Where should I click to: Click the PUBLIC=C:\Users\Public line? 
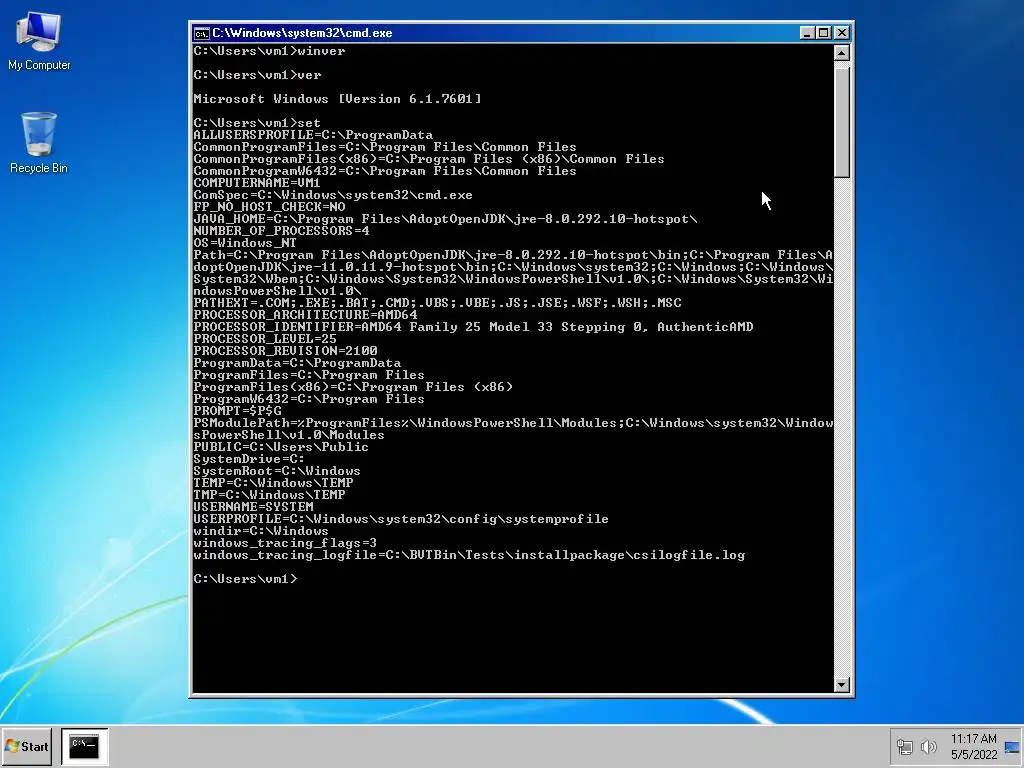tap(281, 447)
